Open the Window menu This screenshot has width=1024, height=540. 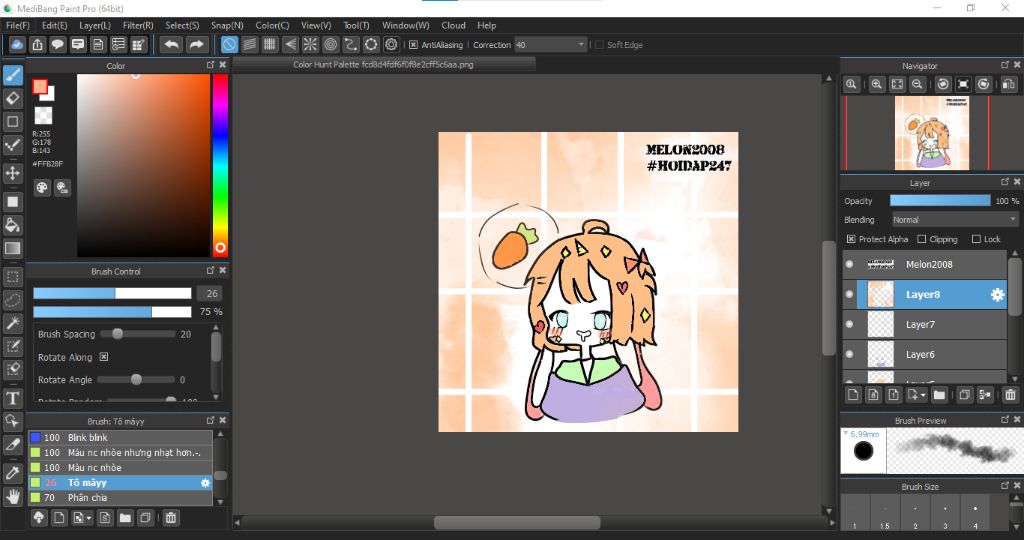(406, 25)
